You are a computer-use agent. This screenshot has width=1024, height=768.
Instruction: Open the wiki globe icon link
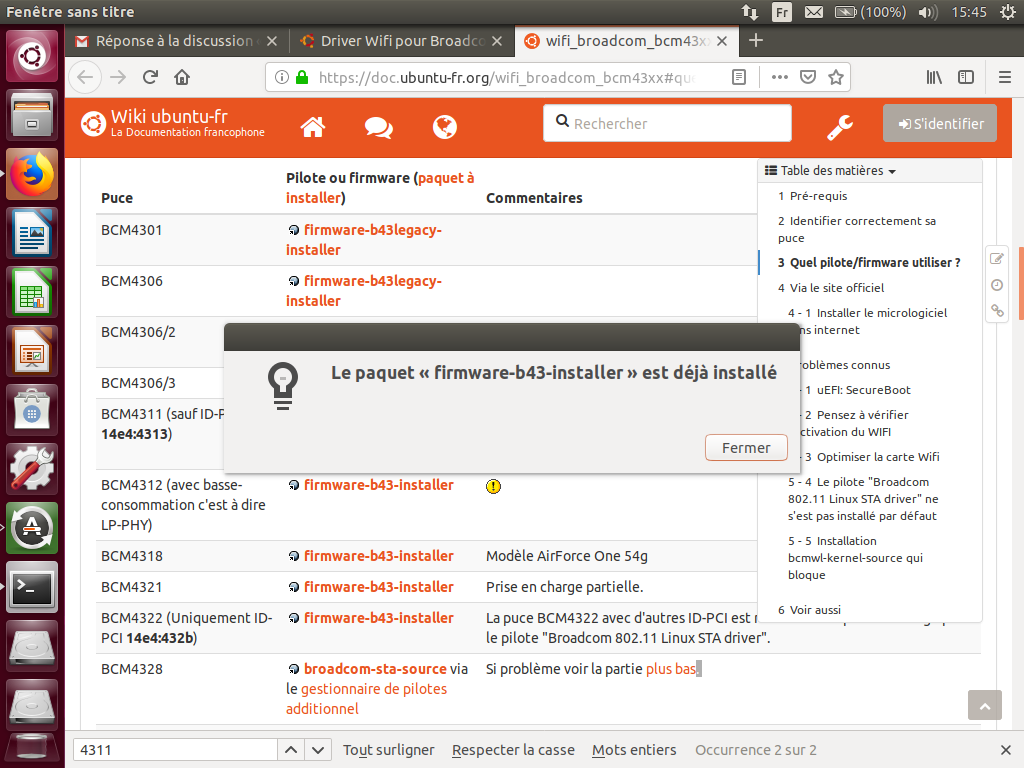coord(445,127)
